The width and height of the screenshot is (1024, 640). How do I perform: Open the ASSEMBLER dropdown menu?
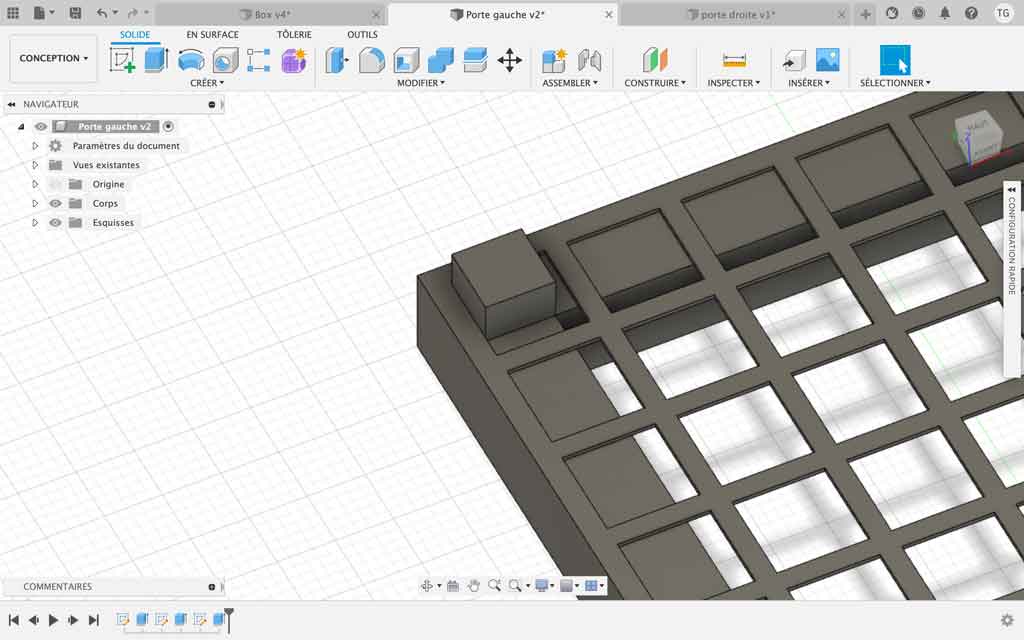click(569, 83)
